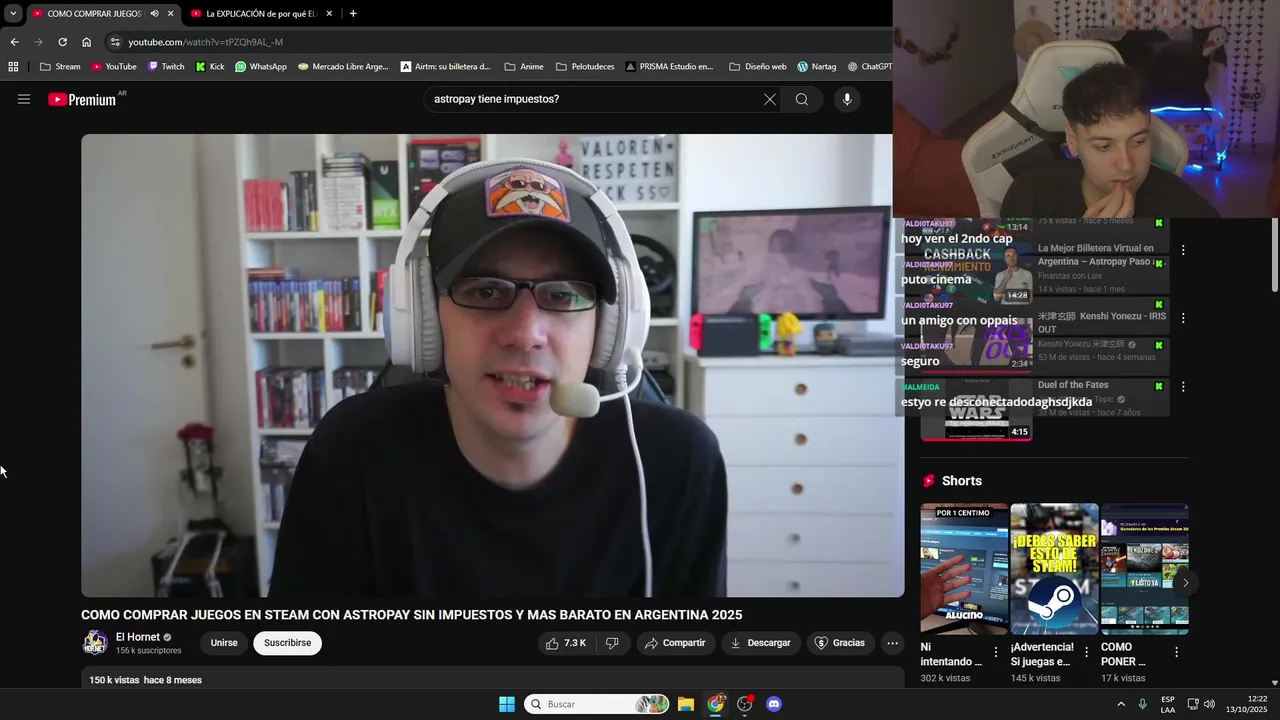
Task: Toggle the tray microphone indicator
Action: pyautogui.click(x=1142, y=704)
